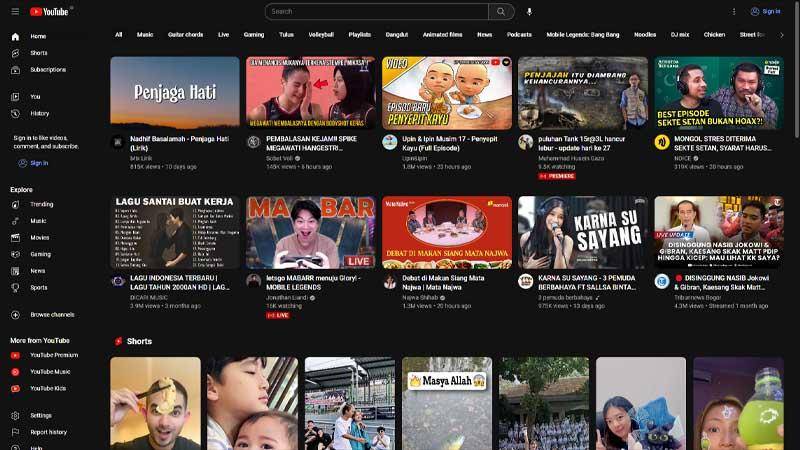Select the Live filter chip

[x=223, y=35]
